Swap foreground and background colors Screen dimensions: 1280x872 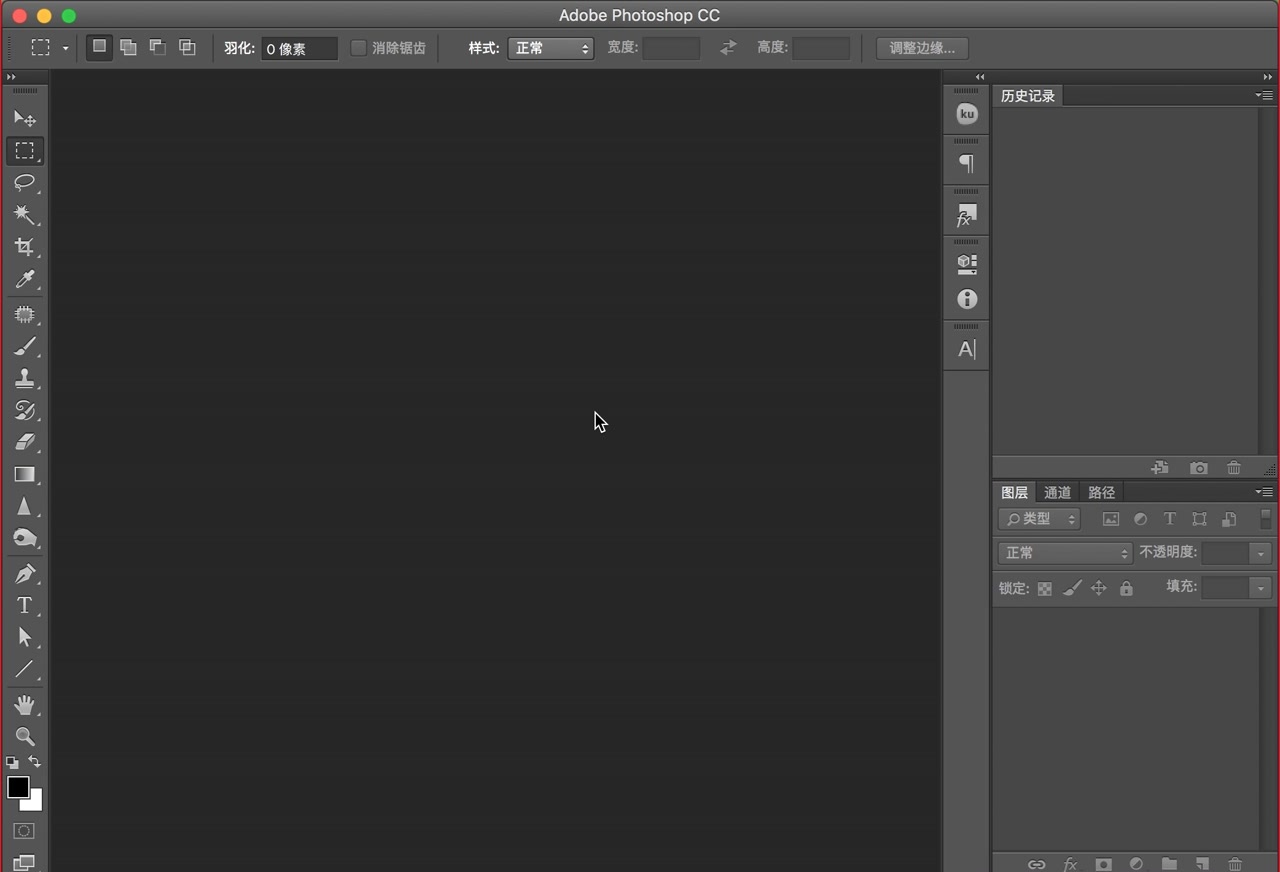click(x=35, y=762)
